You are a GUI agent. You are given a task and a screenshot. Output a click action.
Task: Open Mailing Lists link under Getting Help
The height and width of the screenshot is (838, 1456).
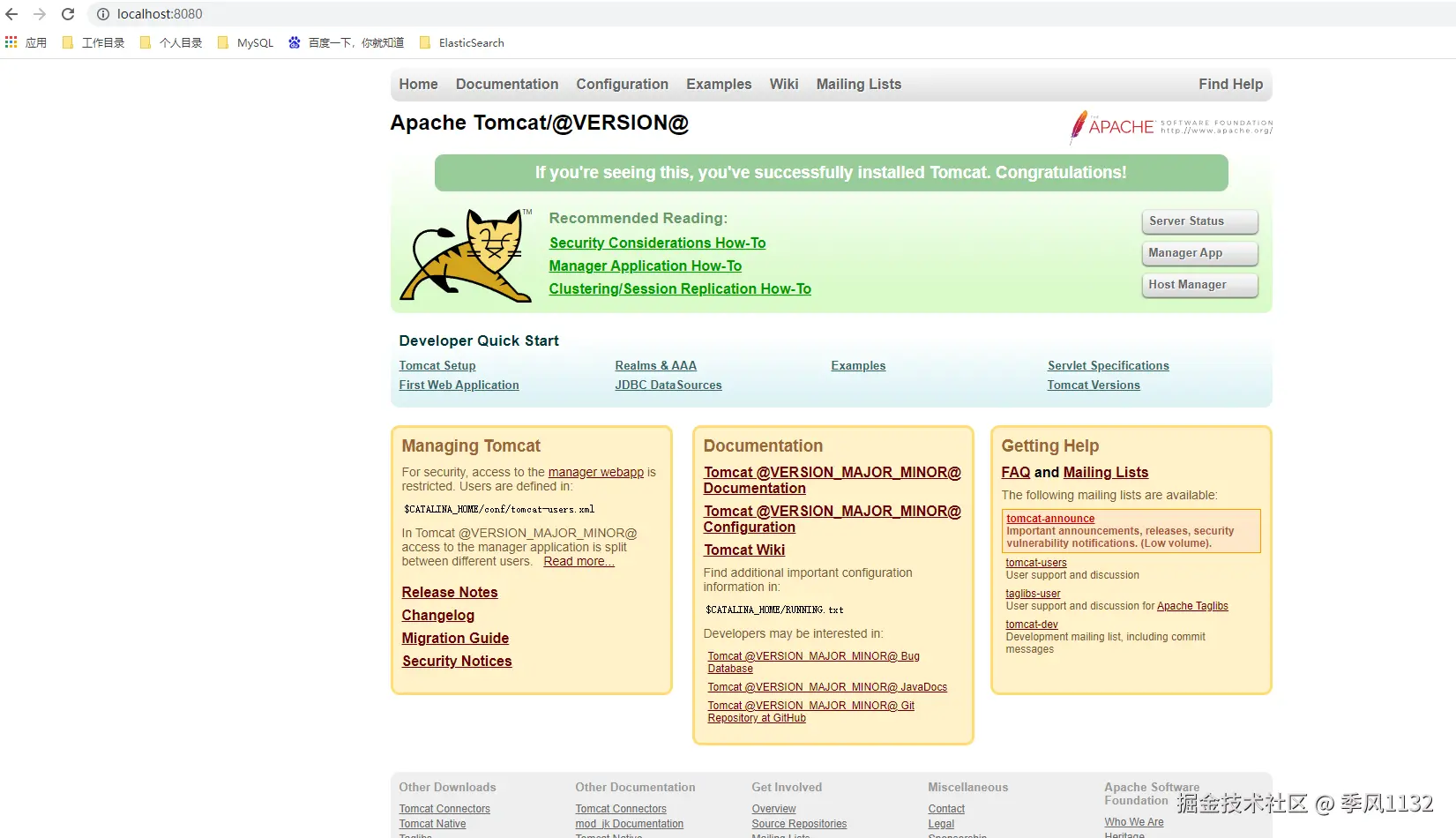(x=1106, y=473)
